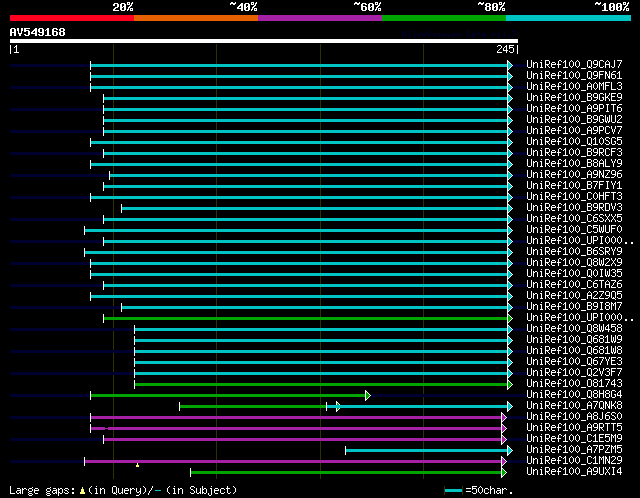640x498 pixels.
Task: Open hit UniRef100_Q9CAJ7
Action: [574, 64]
